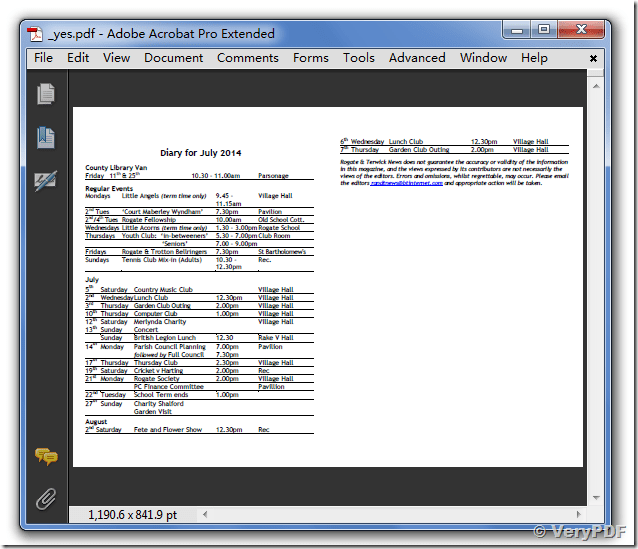The width and height of the screenshot is (638, 549).
Task: Click the vertical scrollbar down arrow
Action: coord(596,498)
